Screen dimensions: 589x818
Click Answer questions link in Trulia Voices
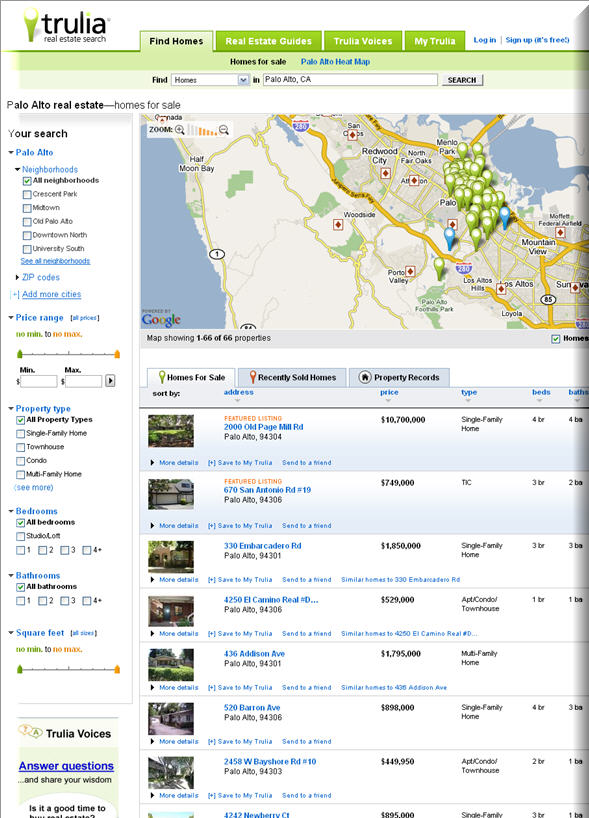[66, 766]
